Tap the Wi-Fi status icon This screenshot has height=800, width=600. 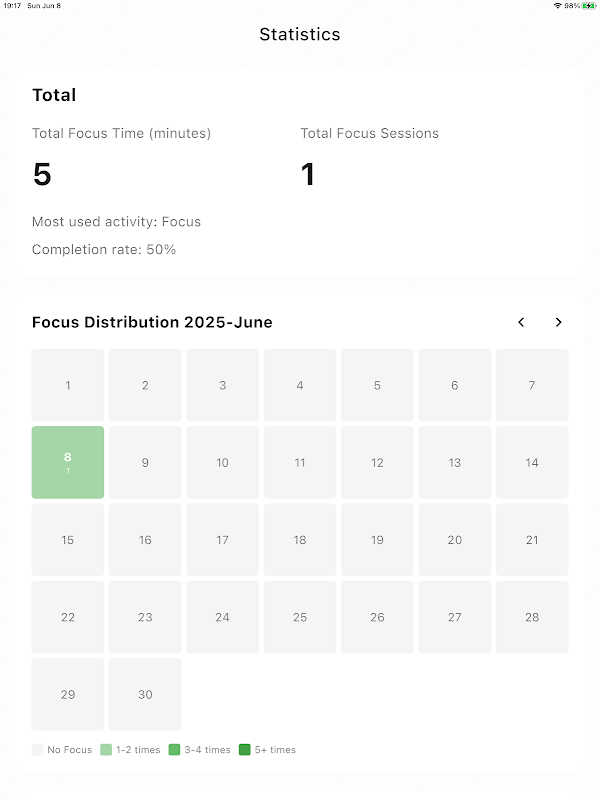[x=557, y=6]
